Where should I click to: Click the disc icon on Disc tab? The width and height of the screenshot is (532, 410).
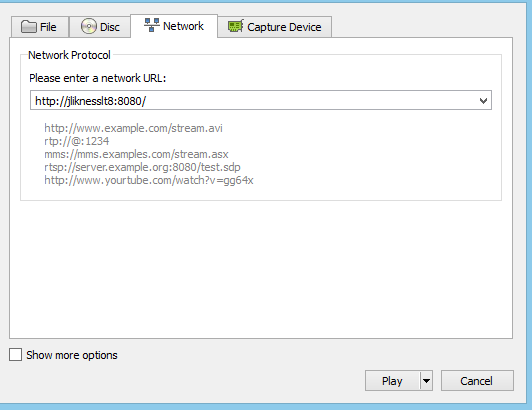(x=89, y=26)
